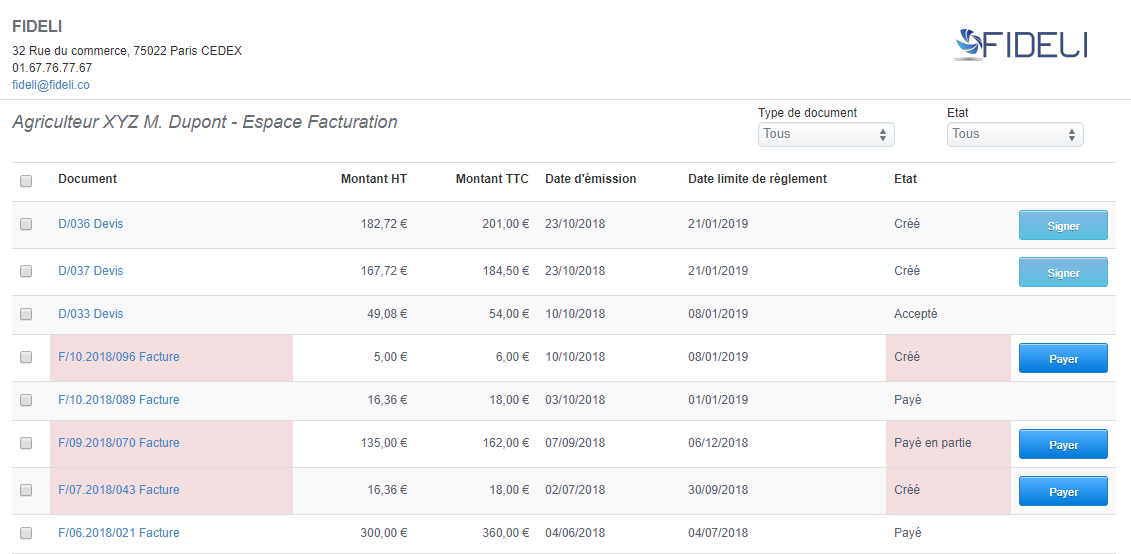Tick checkbox for F/10.2018/089 Facture
This screenshot has height=554, width=1131.
coord(26,400)
